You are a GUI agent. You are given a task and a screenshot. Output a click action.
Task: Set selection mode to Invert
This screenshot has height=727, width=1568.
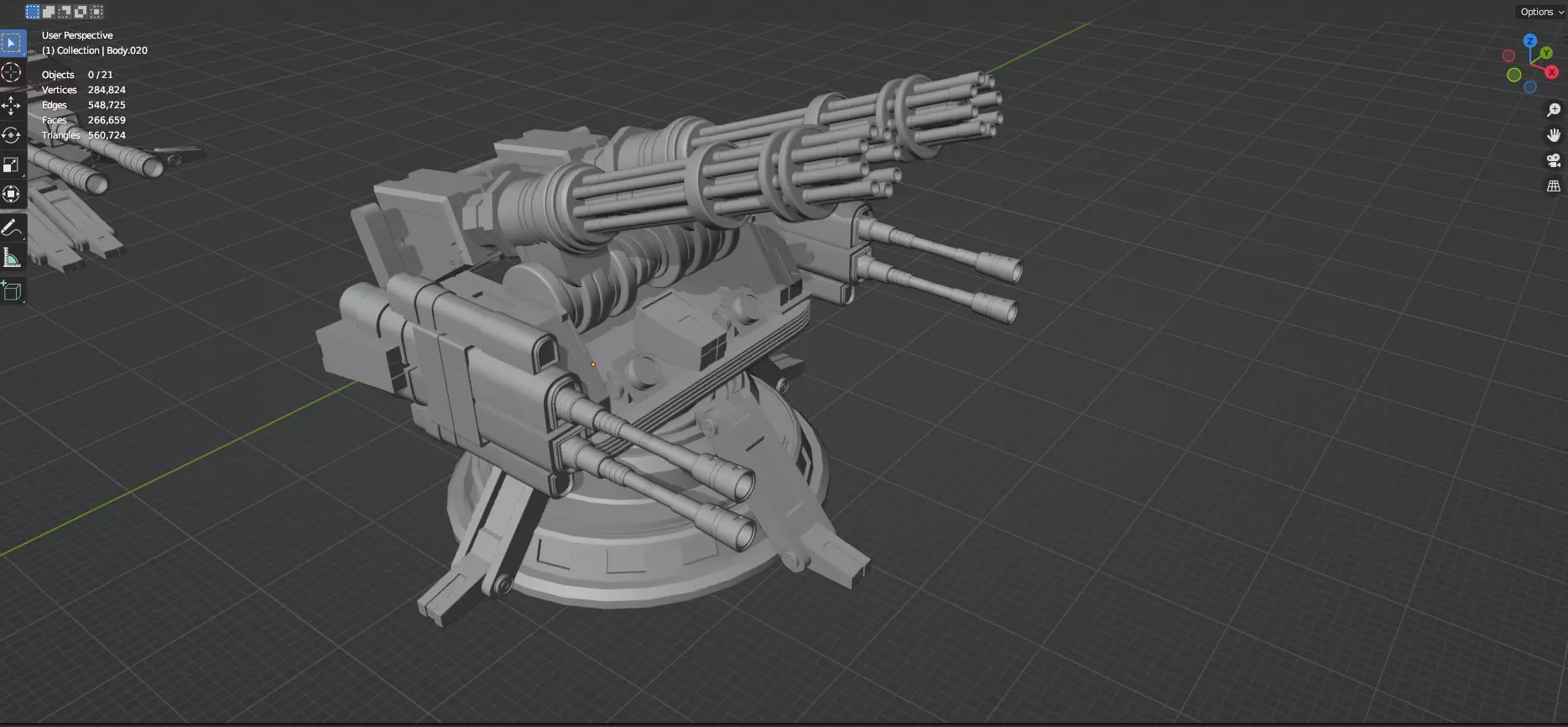[x=81, y=12]
